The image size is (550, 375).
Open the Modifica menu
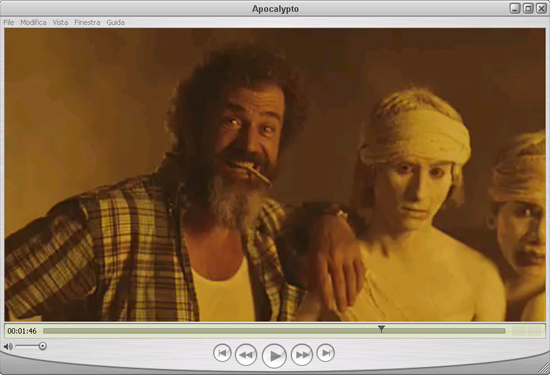[x=33, y=22]
